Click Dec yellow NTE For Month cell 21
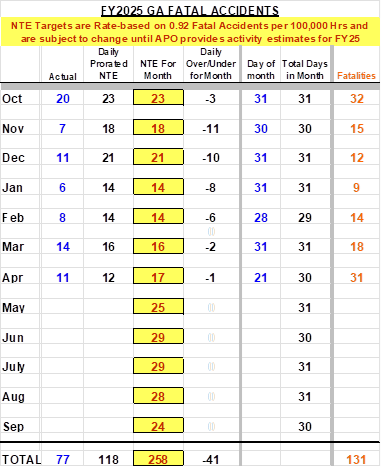Viewport: 381px width, 467px height. [158, 157]
